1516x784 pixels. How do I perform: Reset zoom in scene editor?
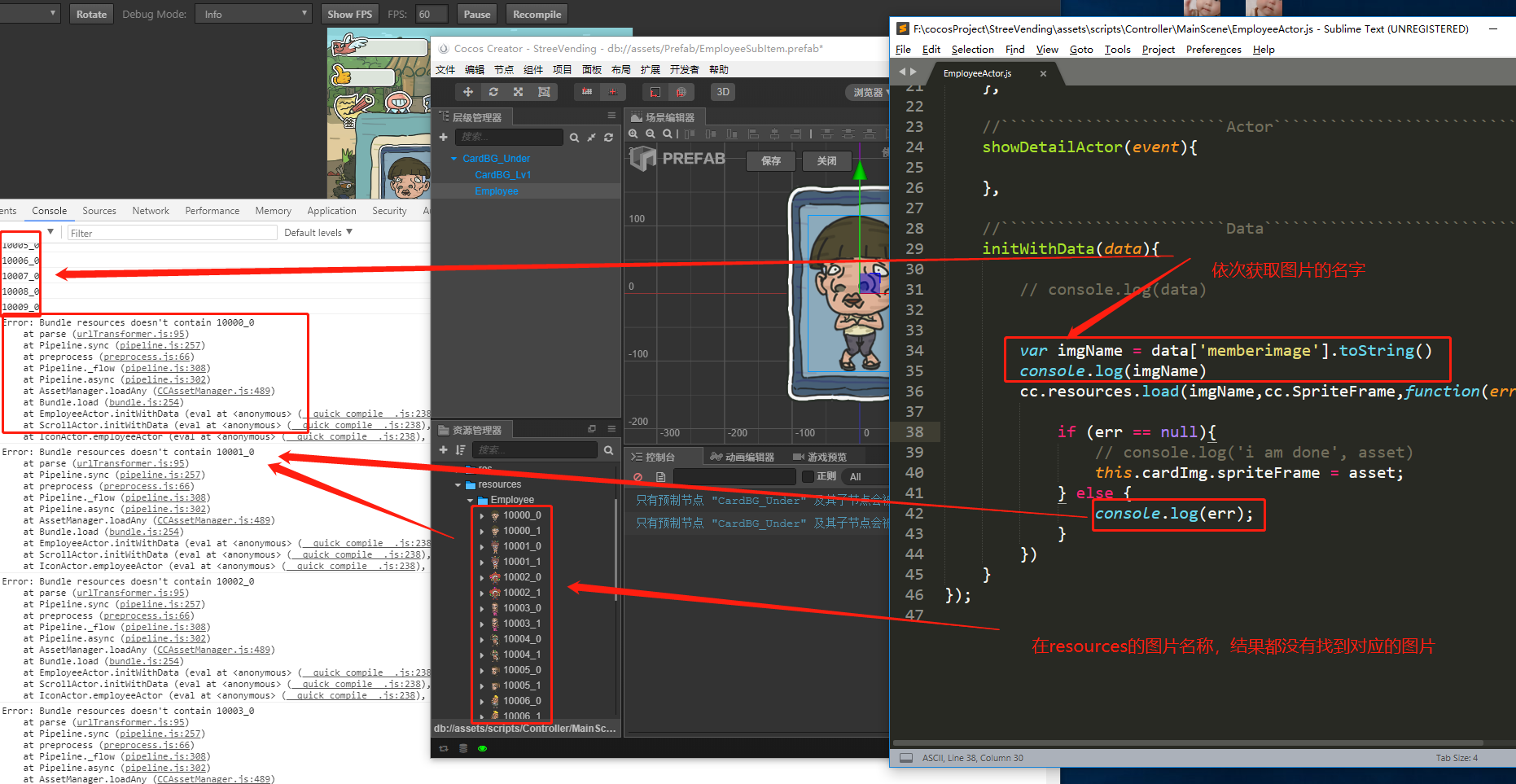click(667, 134)
